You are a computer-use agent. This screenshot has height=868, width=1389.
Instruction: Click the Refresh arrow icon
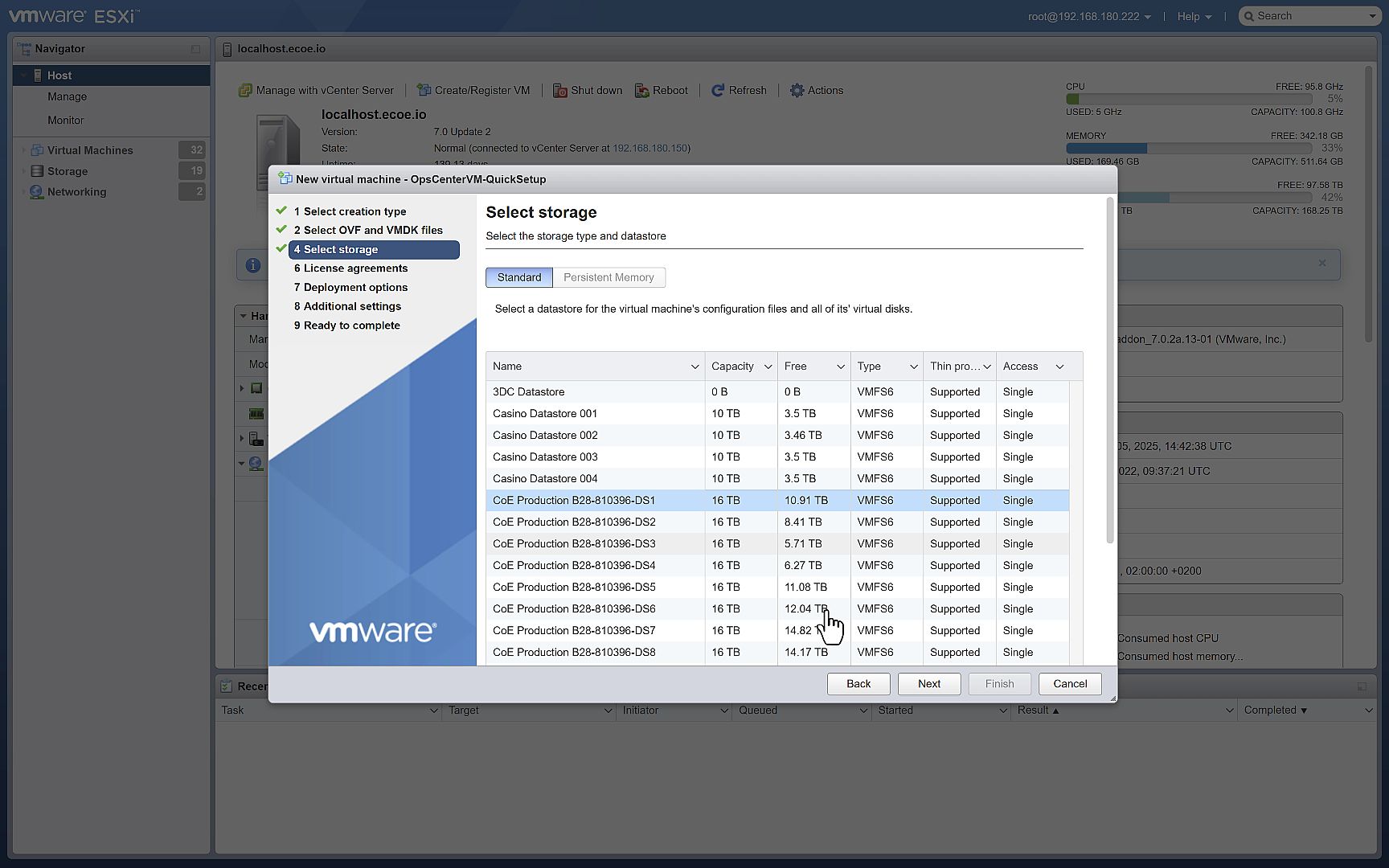[718, 91]
